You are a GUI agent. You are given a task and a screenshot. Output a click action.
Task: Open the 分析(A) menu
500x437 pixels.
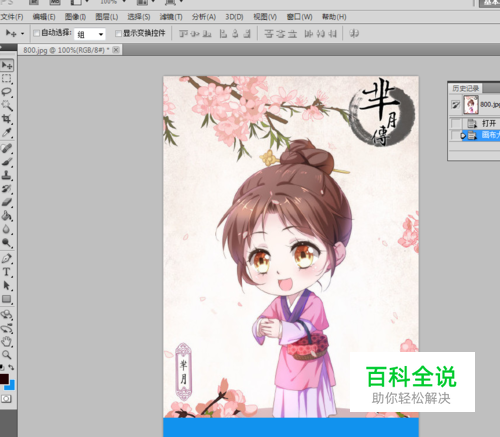[x=204, y=17]
